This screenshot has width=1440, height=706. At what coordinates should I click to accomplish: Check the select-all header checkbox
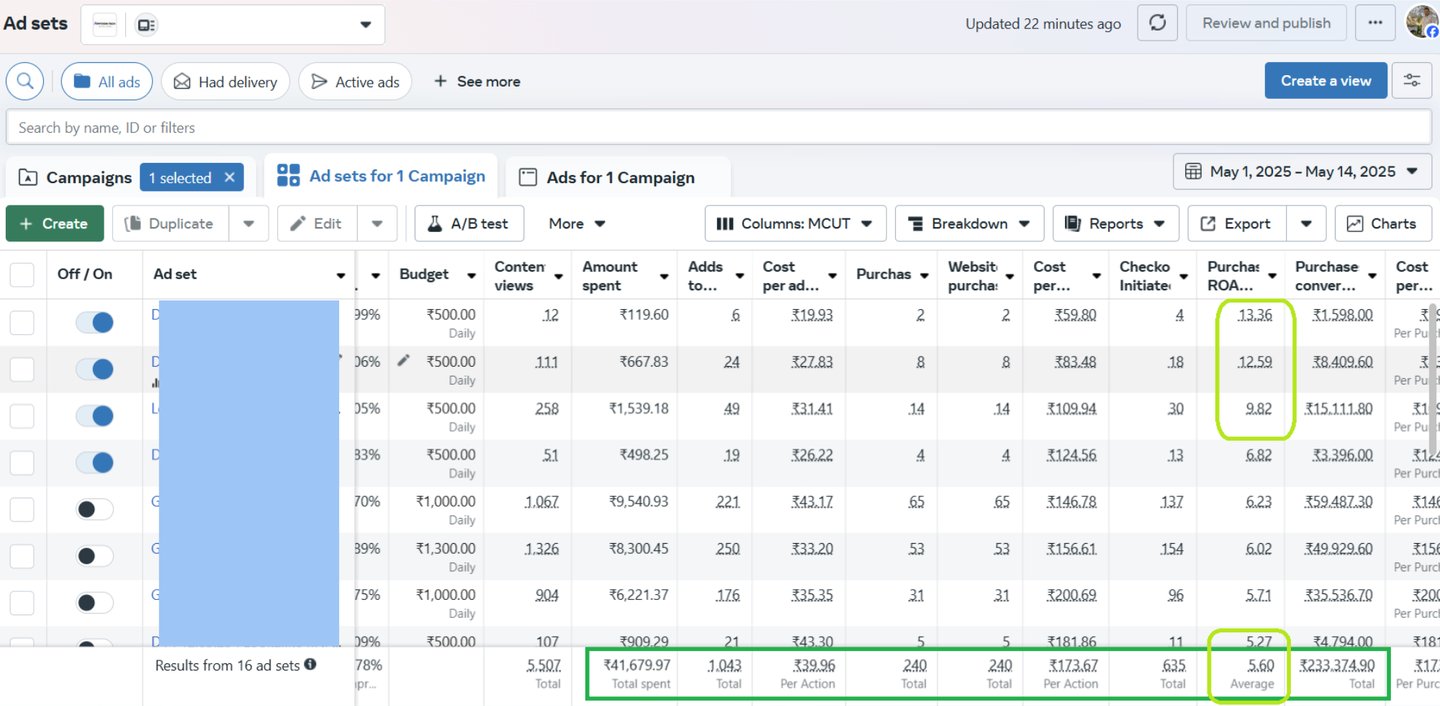22,275
